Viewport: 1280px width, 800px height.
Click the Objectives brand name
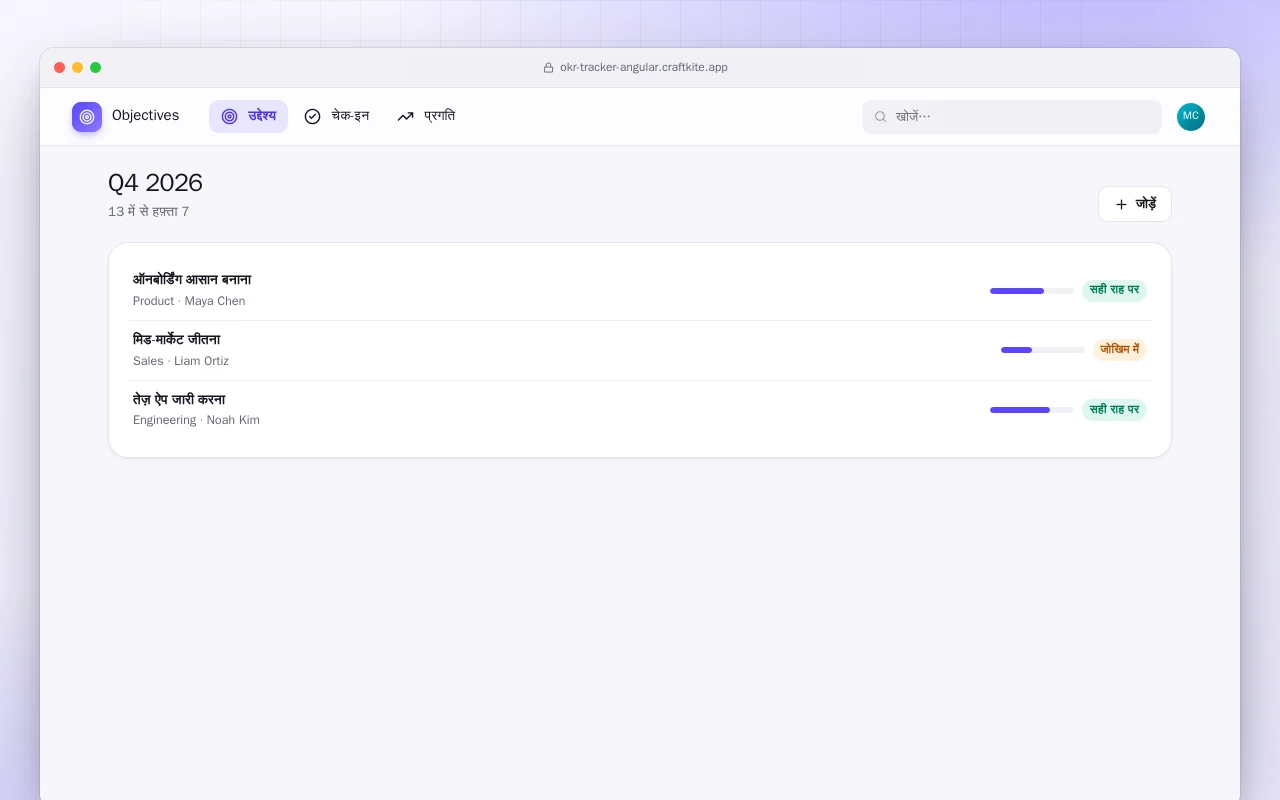point(145,116)
